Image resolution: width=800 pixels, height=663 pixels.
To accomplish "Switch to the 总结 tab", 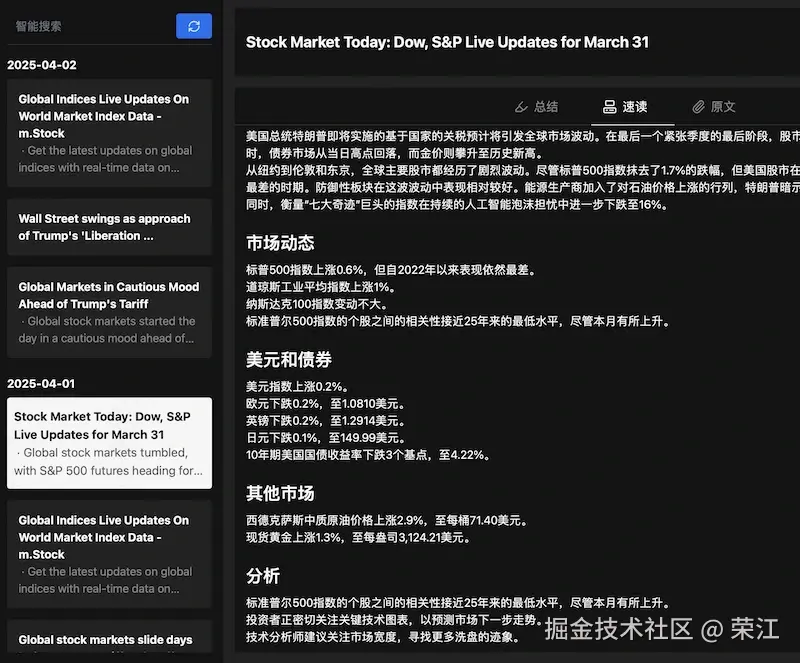I will pyautogui.click(x=548, y=107).
